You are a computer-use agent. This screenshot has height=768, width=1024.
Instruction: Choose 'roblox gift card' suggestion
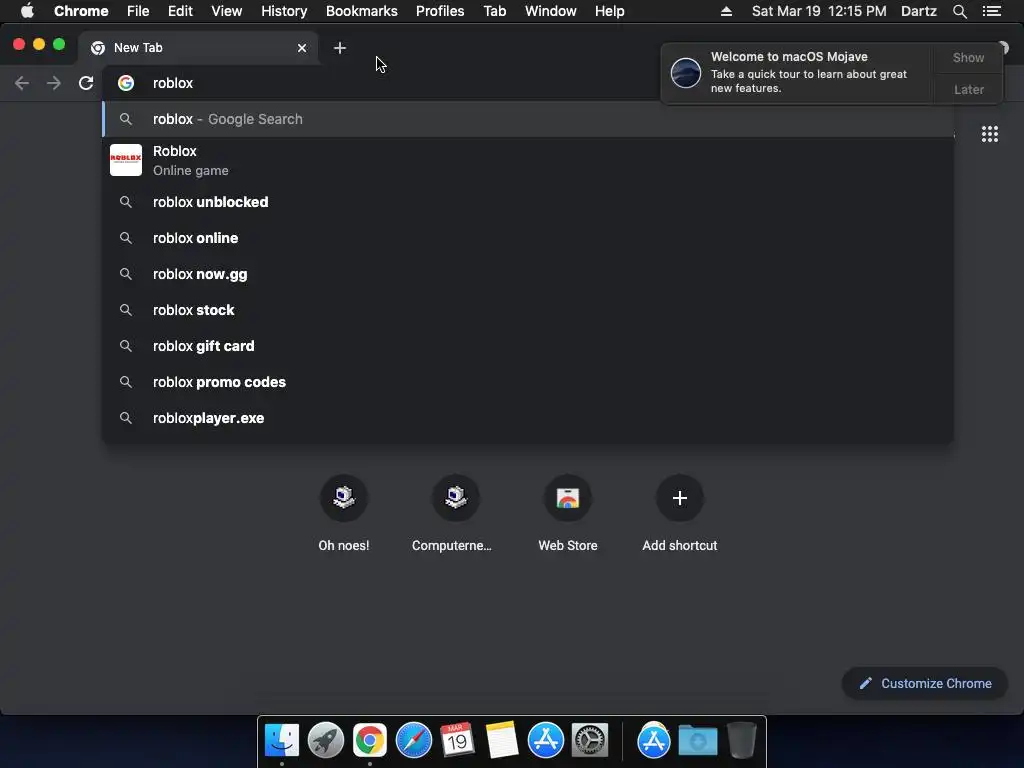click(x=528, y=345)
